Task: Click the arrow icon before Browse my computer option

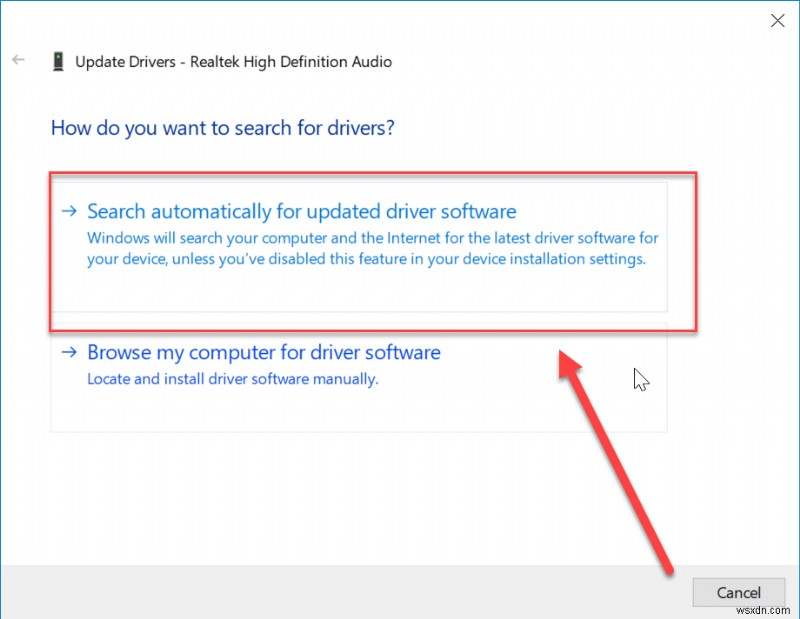Action: click(x=69, y=352)
